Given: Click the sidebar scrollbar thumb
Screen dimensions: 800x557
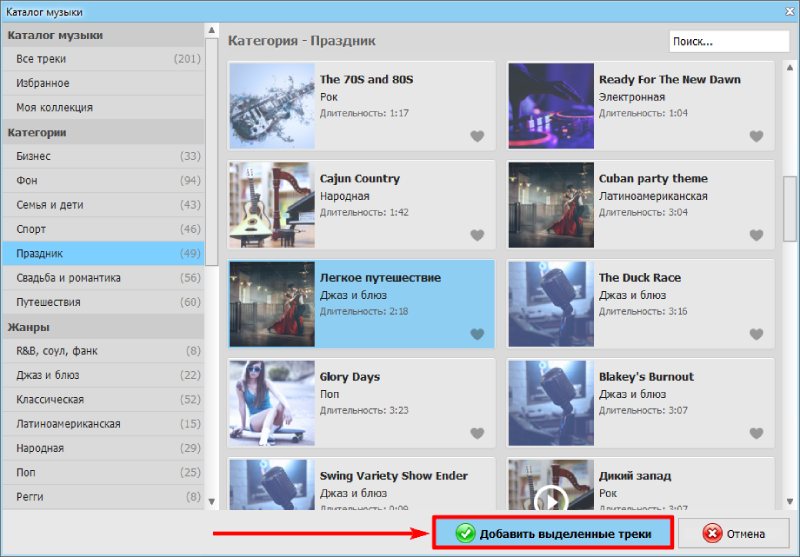Looking at the screenshot, I should tap(212, 152).
